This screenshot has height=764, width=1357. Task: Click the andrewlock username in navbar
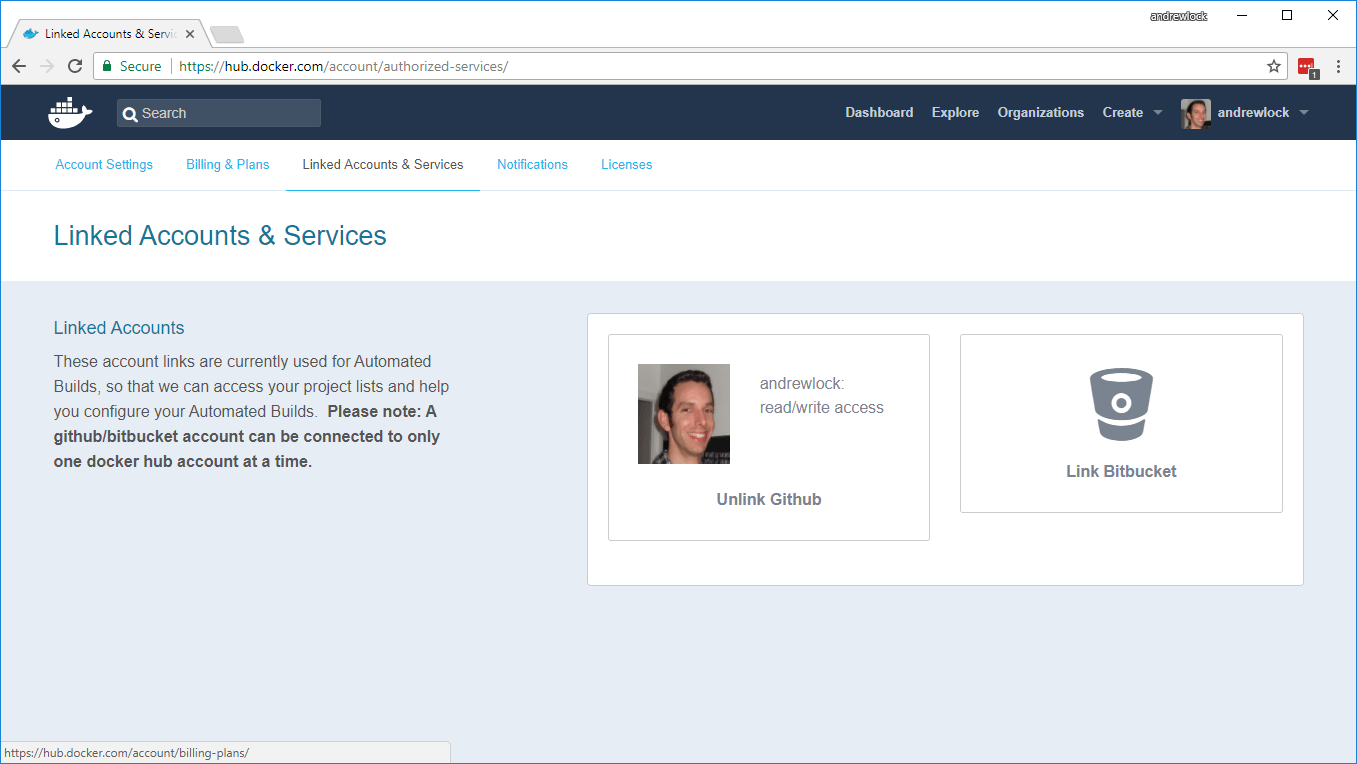coord(1253,113)
